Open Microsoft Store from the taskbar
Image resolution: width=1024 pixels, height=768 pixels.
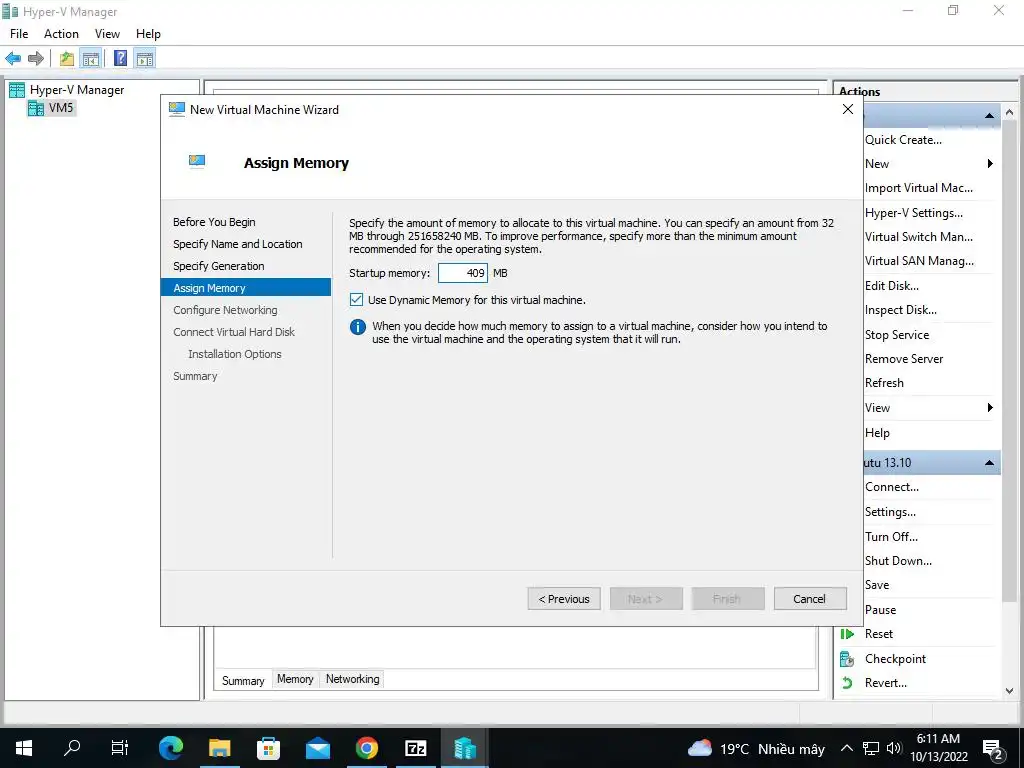[x=268, y=748]
